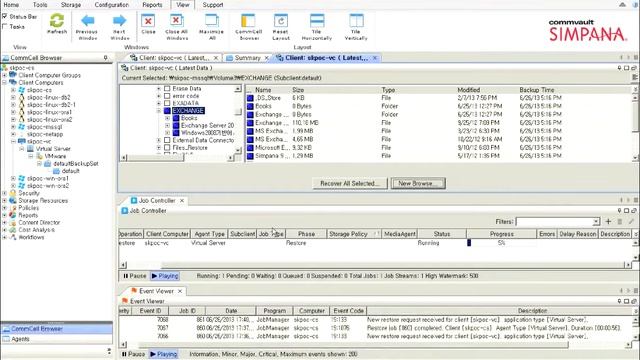Click Job Controller horizontal scrollbar
Screen dimensions: 640x360
click(x=394, y=265)
